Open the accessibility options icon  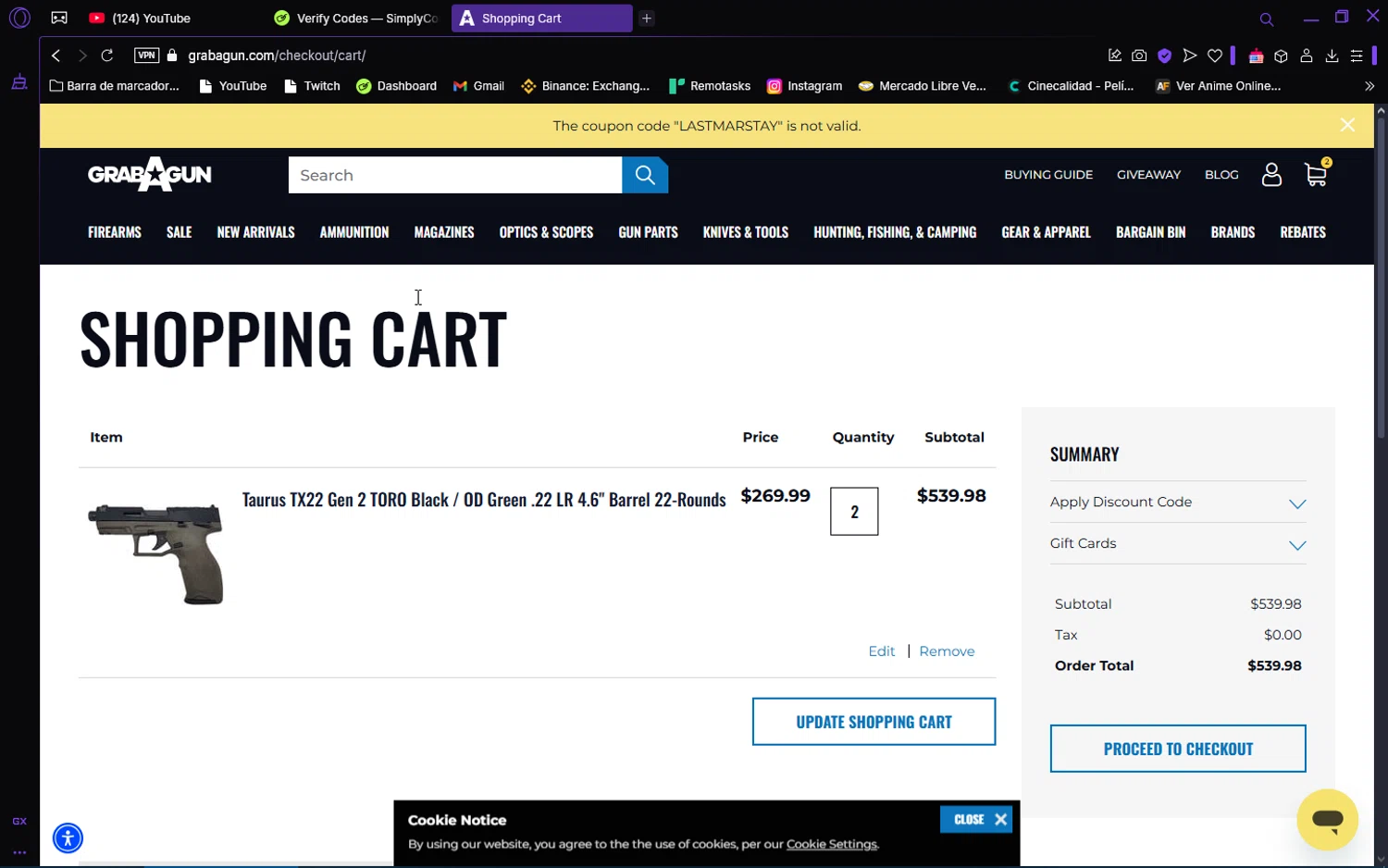point(68,837)
